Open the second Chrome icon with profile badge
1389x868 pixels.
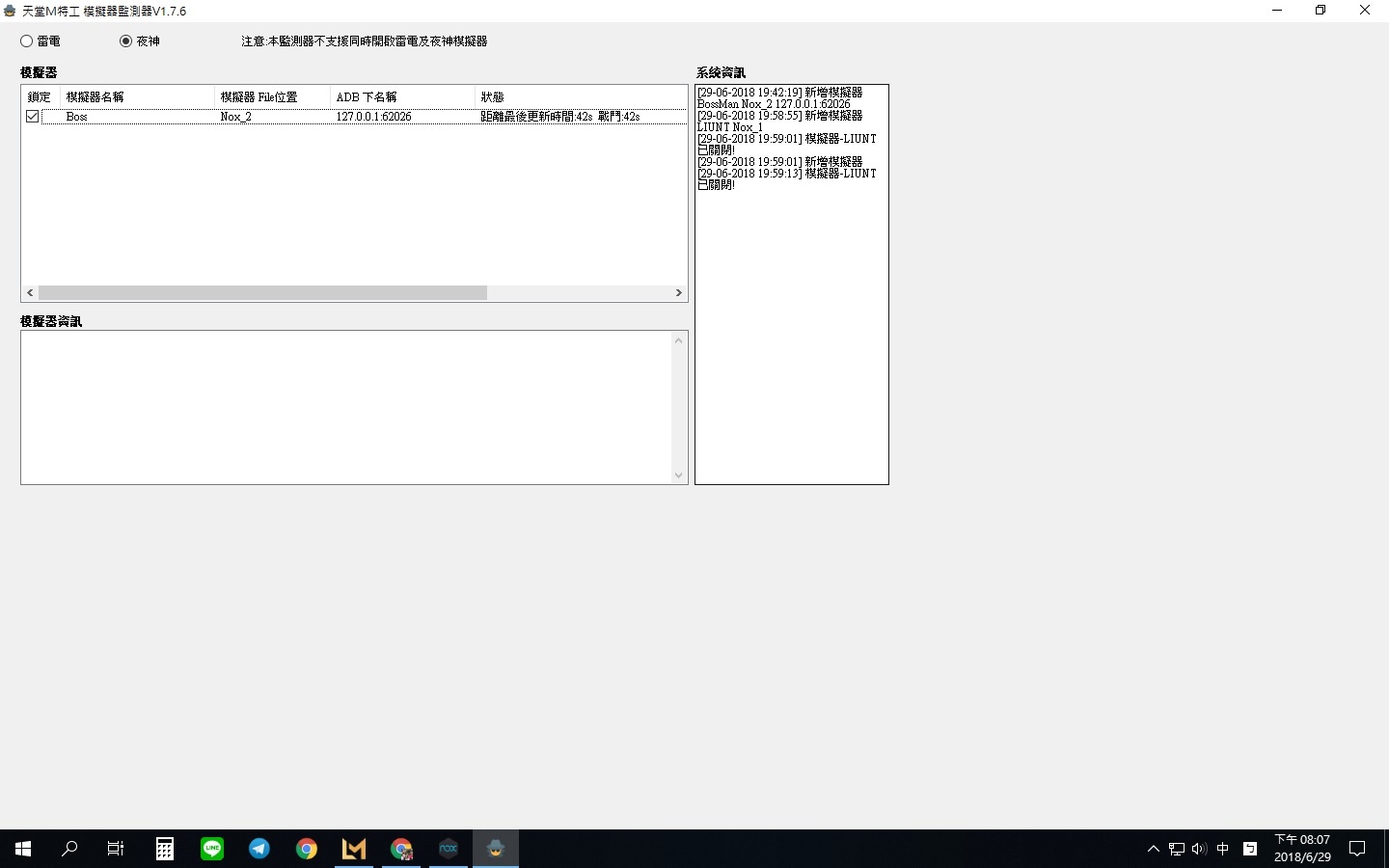(401, 849)
